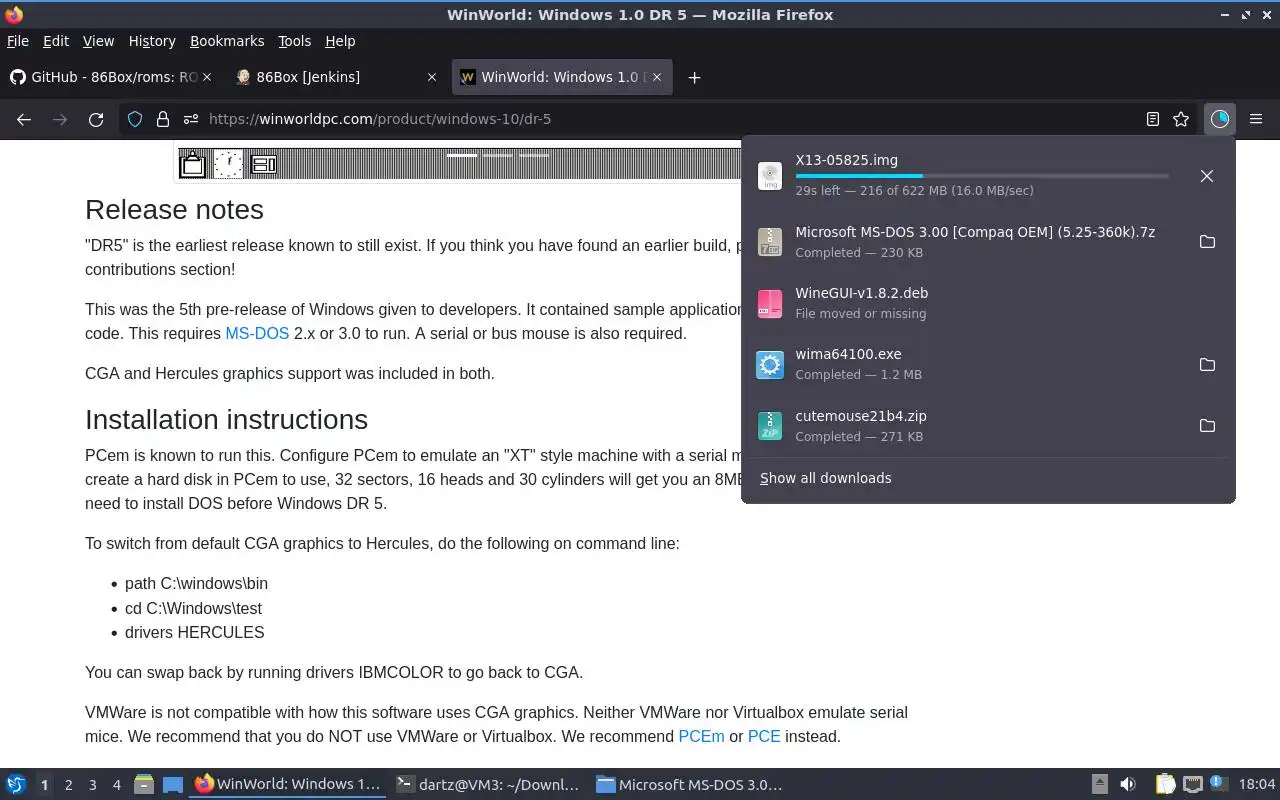
Task: Open the volume control in system tray
Action: point(1128,785)
